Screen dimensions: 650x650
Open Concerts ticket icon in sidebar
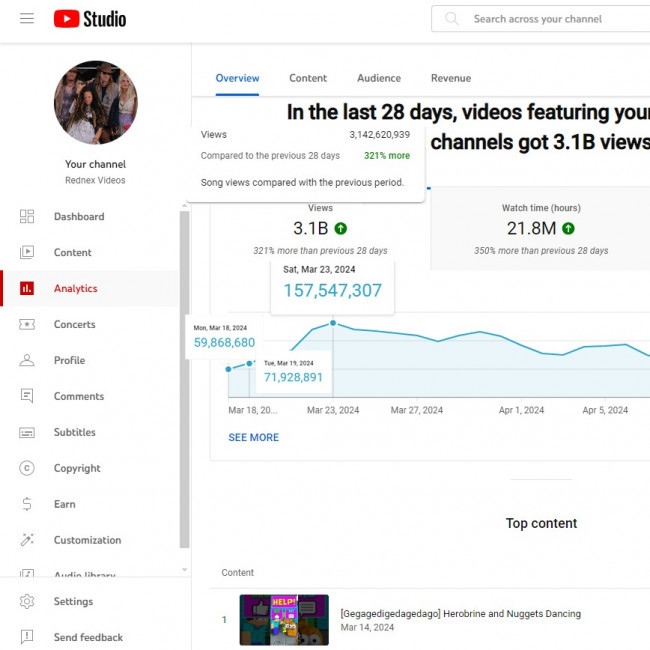[27, 325]
